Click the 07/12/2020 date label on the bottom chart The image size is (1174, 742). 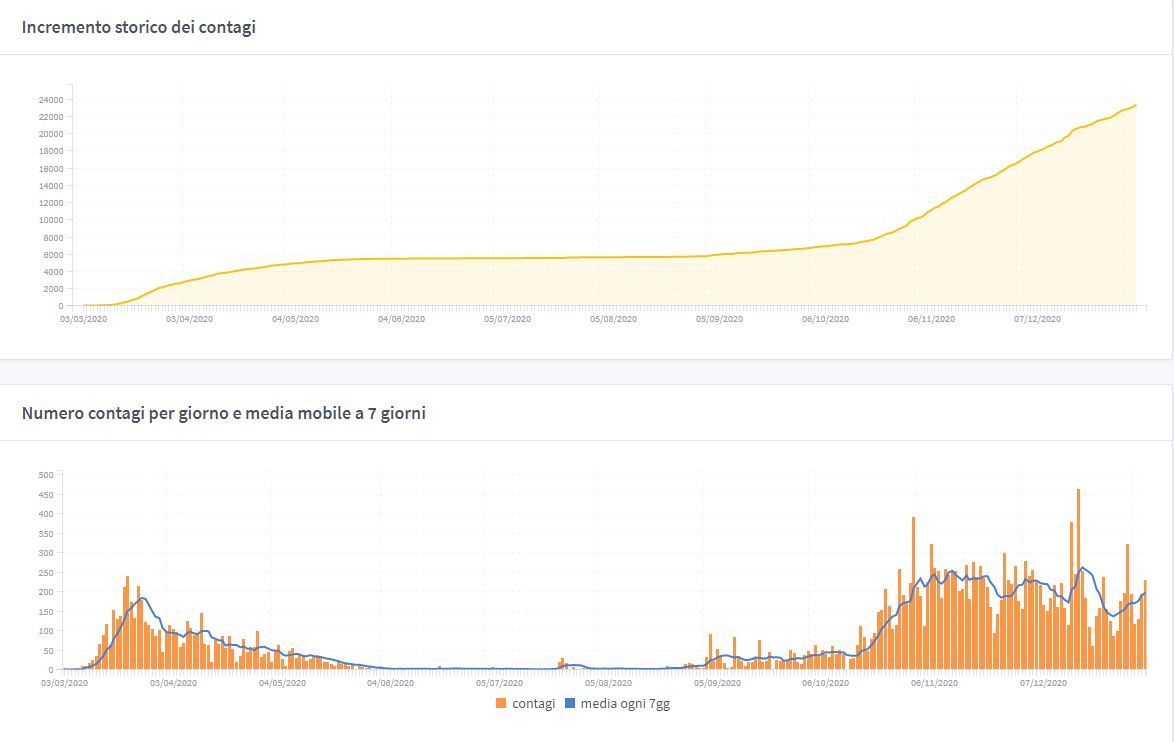[x=1042, y=684]
